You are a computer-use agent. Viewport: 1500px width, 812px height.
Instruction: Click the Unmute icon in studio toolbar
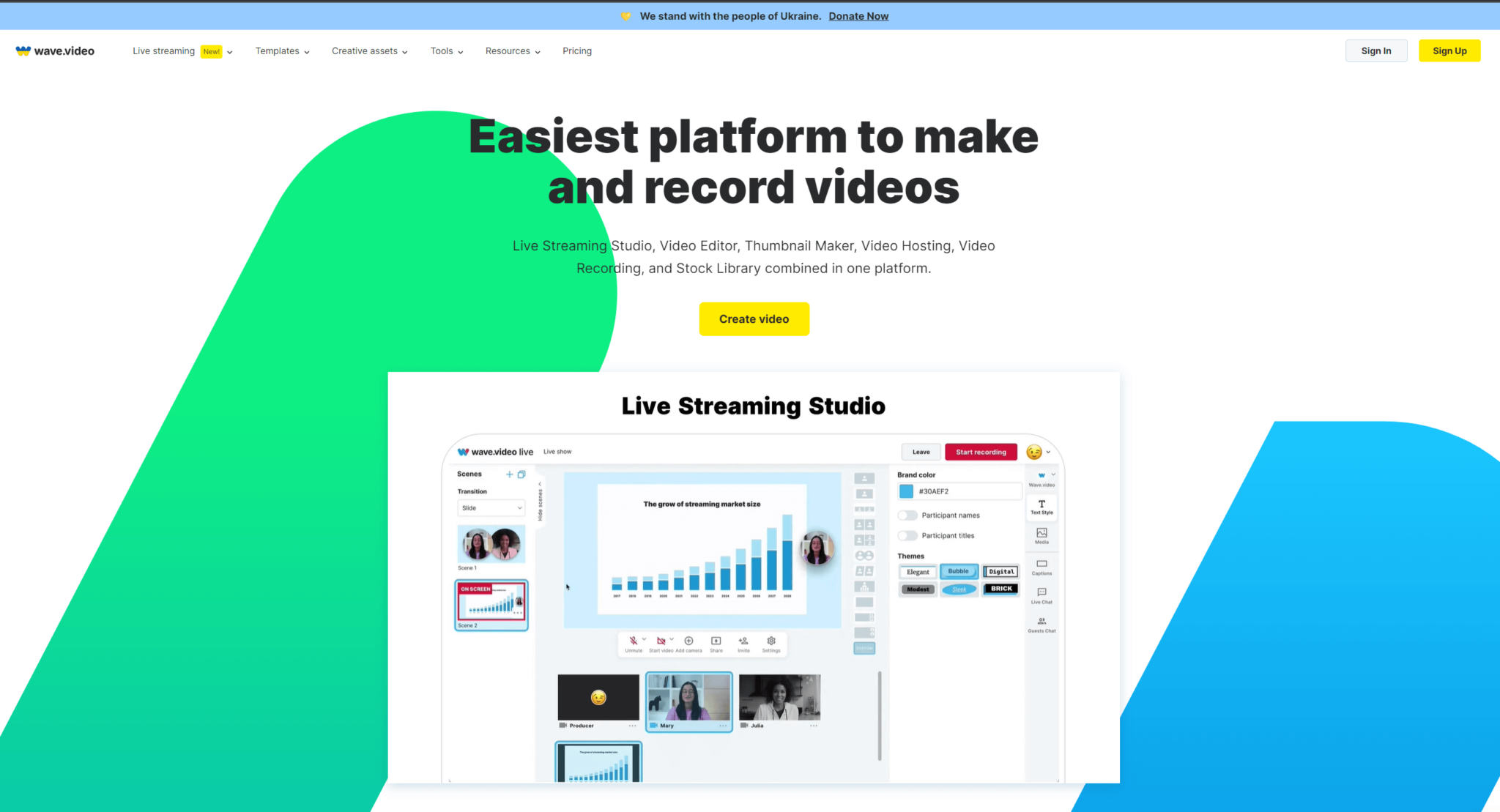click(x=633, y=640)
